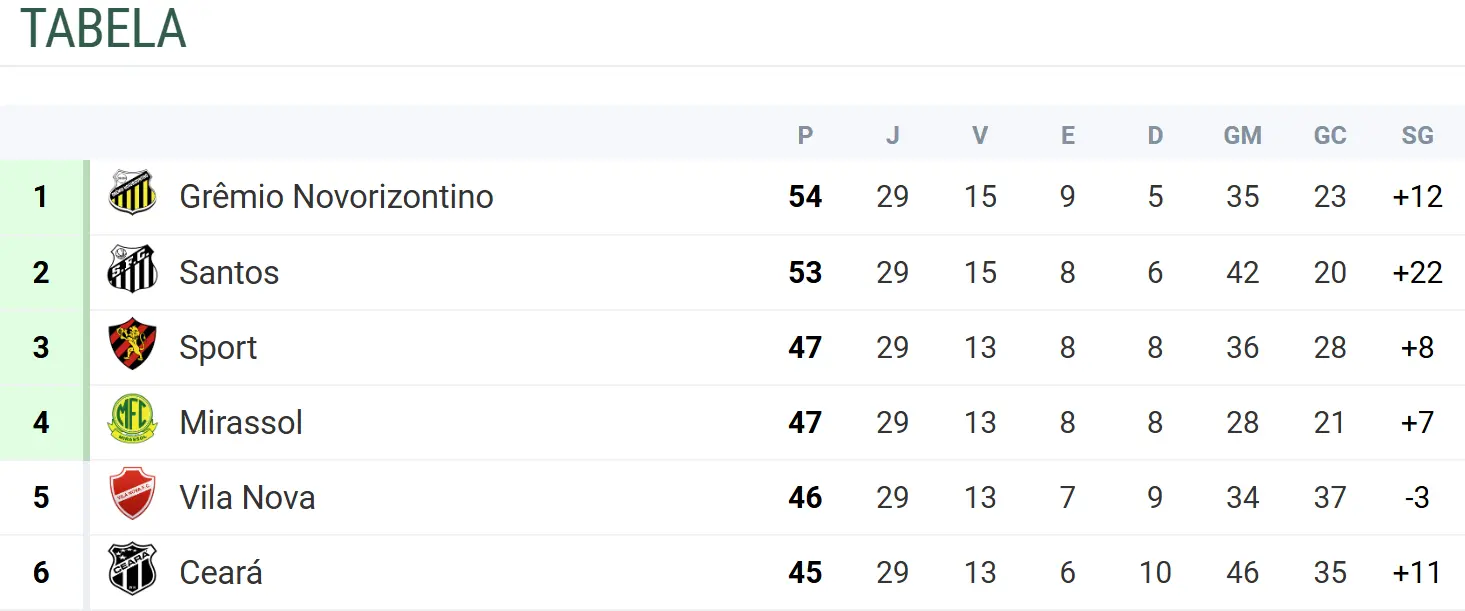Click the V wins column header

click(x=980, y=136)
